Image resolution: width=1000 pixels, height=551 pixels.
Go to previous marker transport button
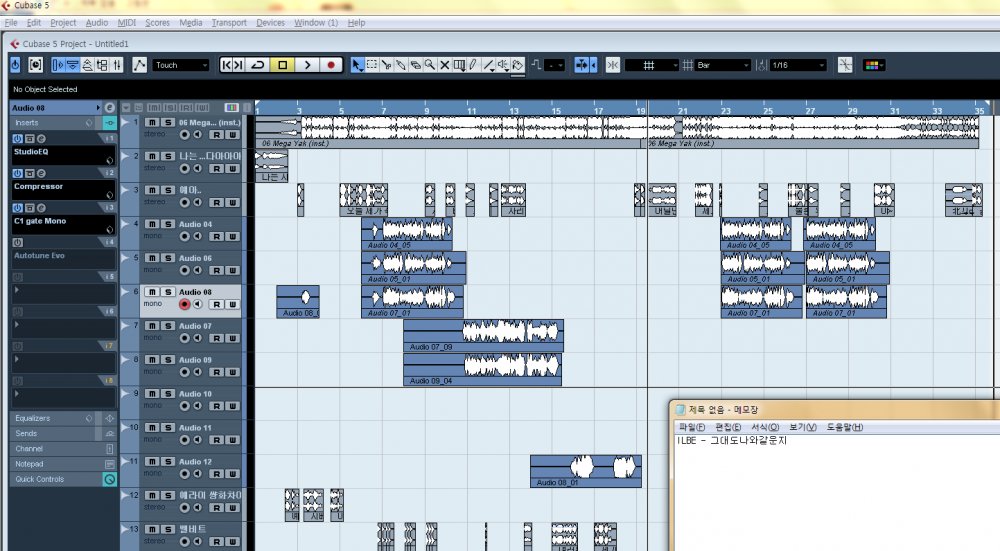[x=226, y=65]
